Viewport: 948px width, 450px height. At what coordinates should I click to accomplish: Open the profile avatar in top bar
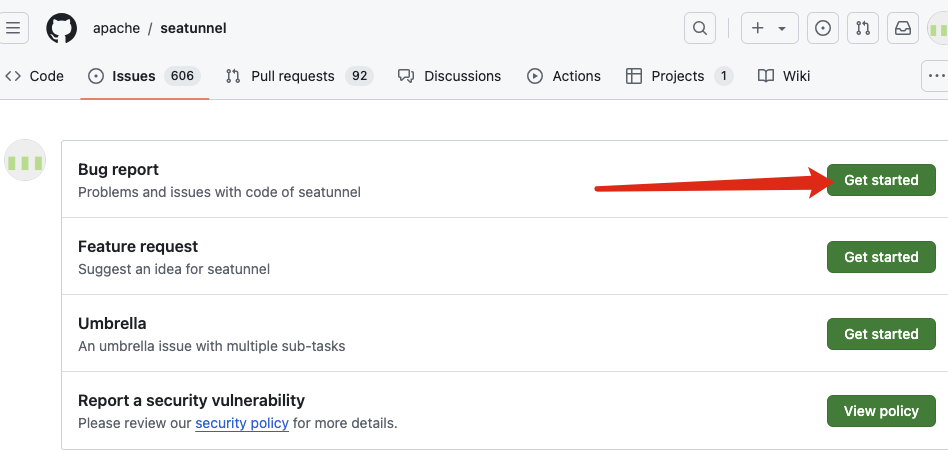tap(938, 28)
